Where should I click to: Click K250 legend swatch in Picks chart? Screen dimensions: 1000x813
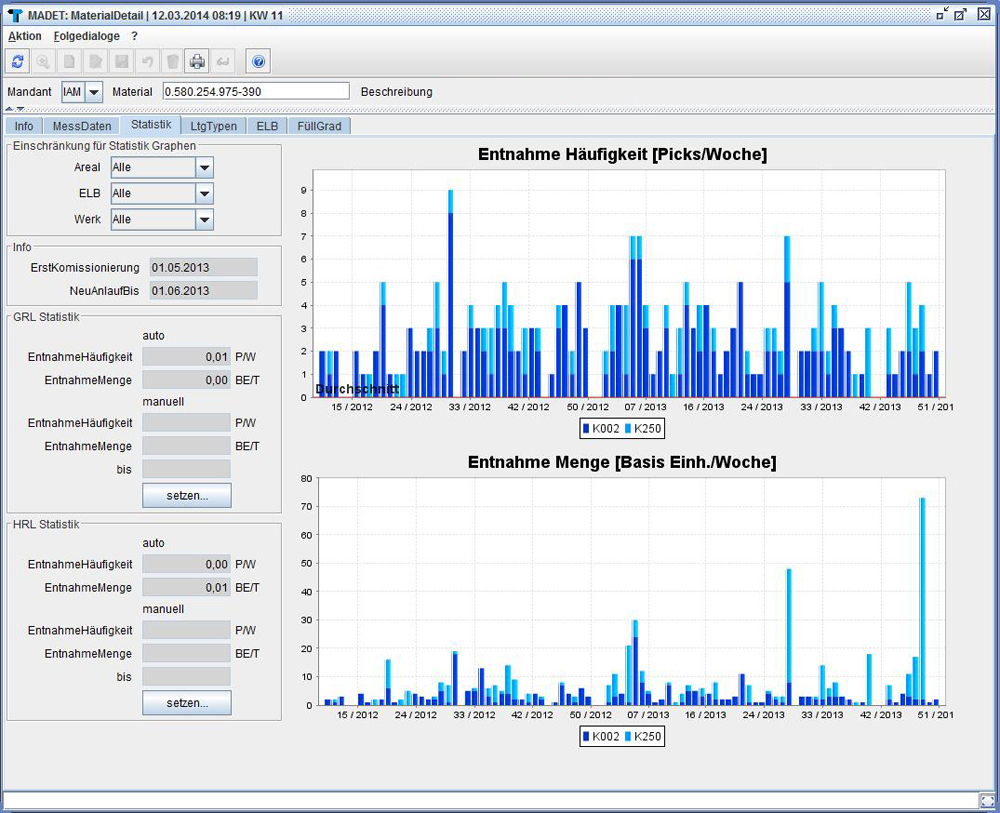coord(628,428)
